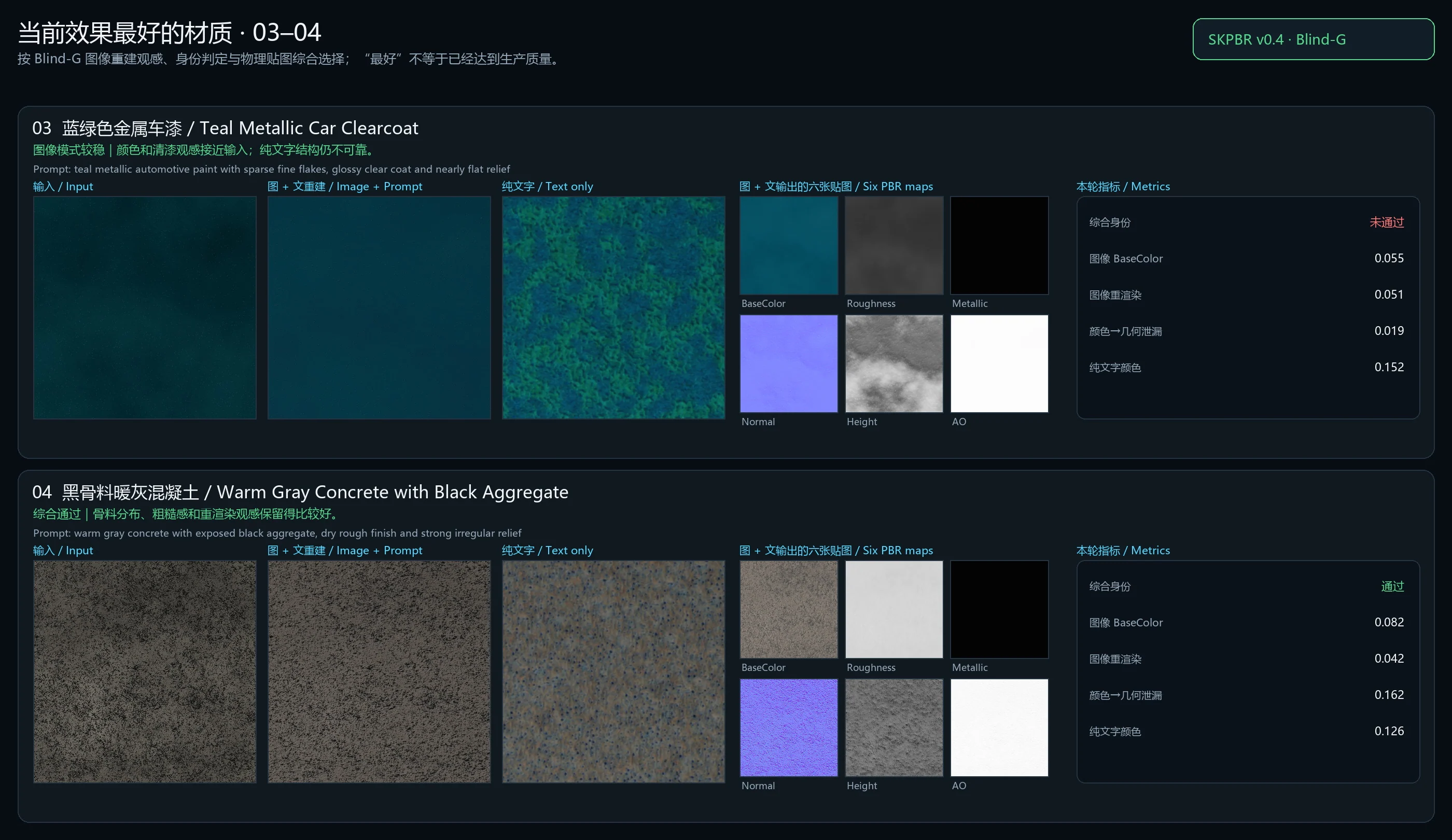Click the 输入 / Input label in card 04
The height and width of the screenshot is (840, 1452).
point(63,551)
